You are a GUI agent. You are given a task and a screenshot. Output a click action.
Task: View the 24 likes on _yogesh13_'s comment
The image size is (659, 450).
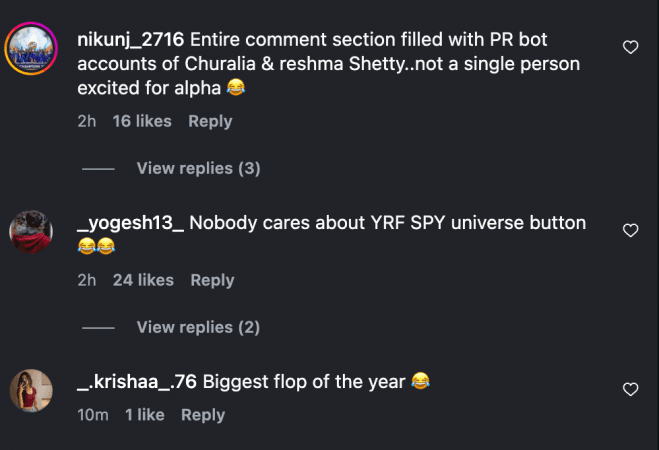[143, 280]
